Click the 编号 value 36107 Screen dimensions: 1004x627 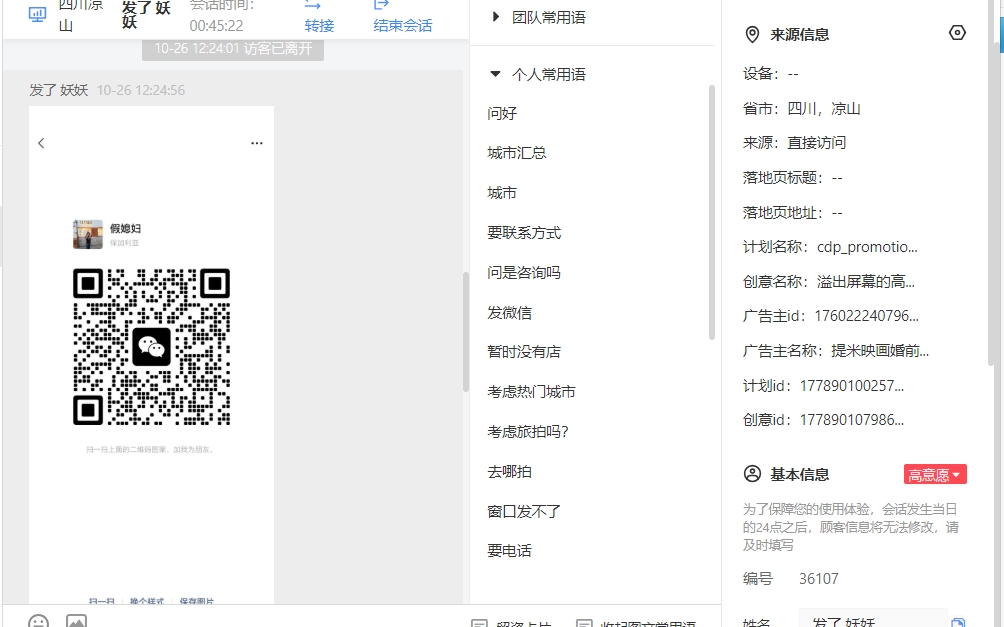tap(818, 579)
